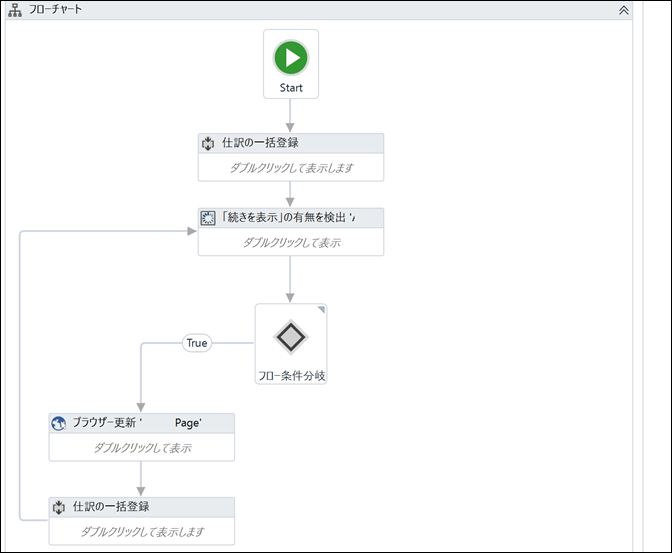Click ダブルクリックして表示します in top activity
Image resolution: width=672 pixels, height=553 pixels.
click(291, 168)
